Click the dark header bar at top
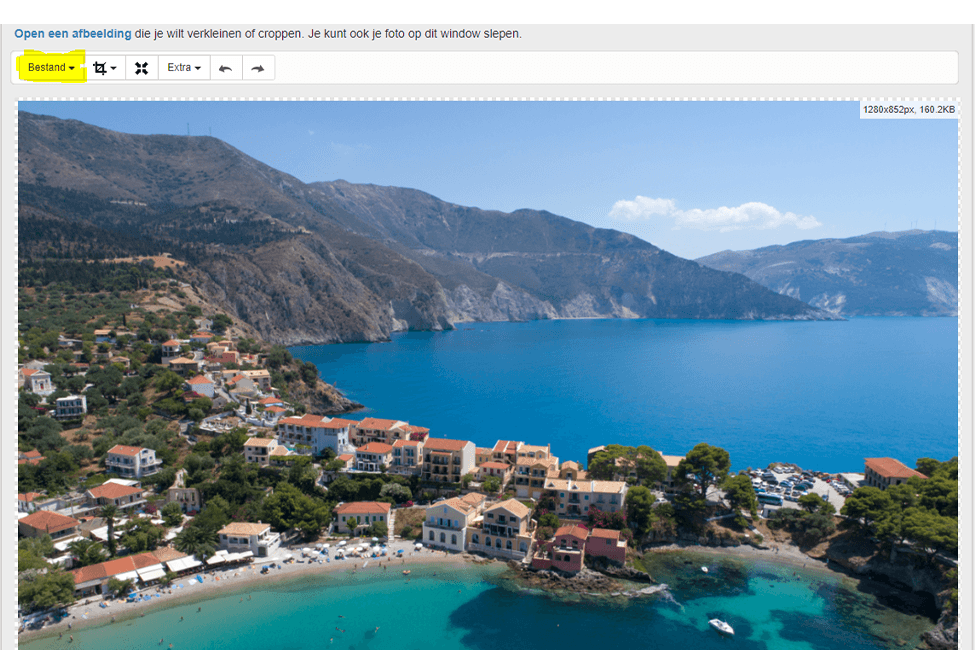Viewport: 975px width, 650px height. click(487, 11)
